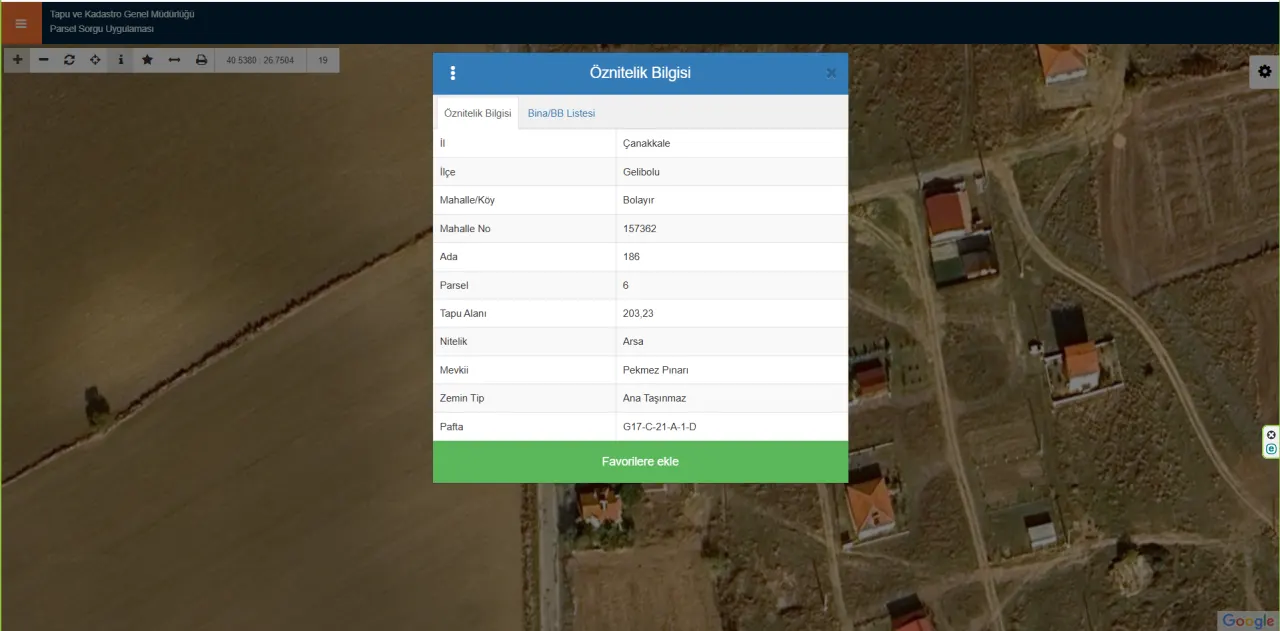Click the Mahalle/Köy row label
Image resolution: width=1280 pixels, height=631 pixels.
tap(467, 200)
